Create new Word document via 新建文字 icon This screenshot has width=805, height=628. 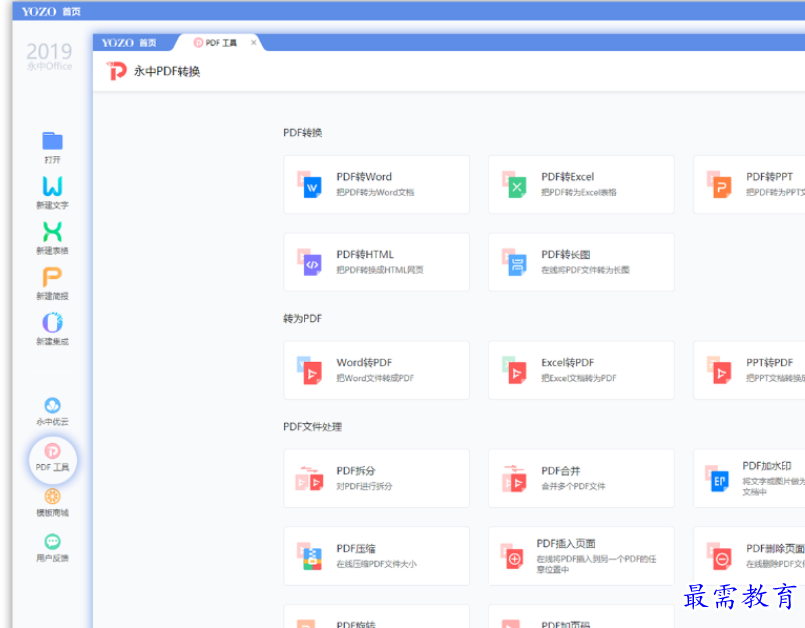point(52,186)
